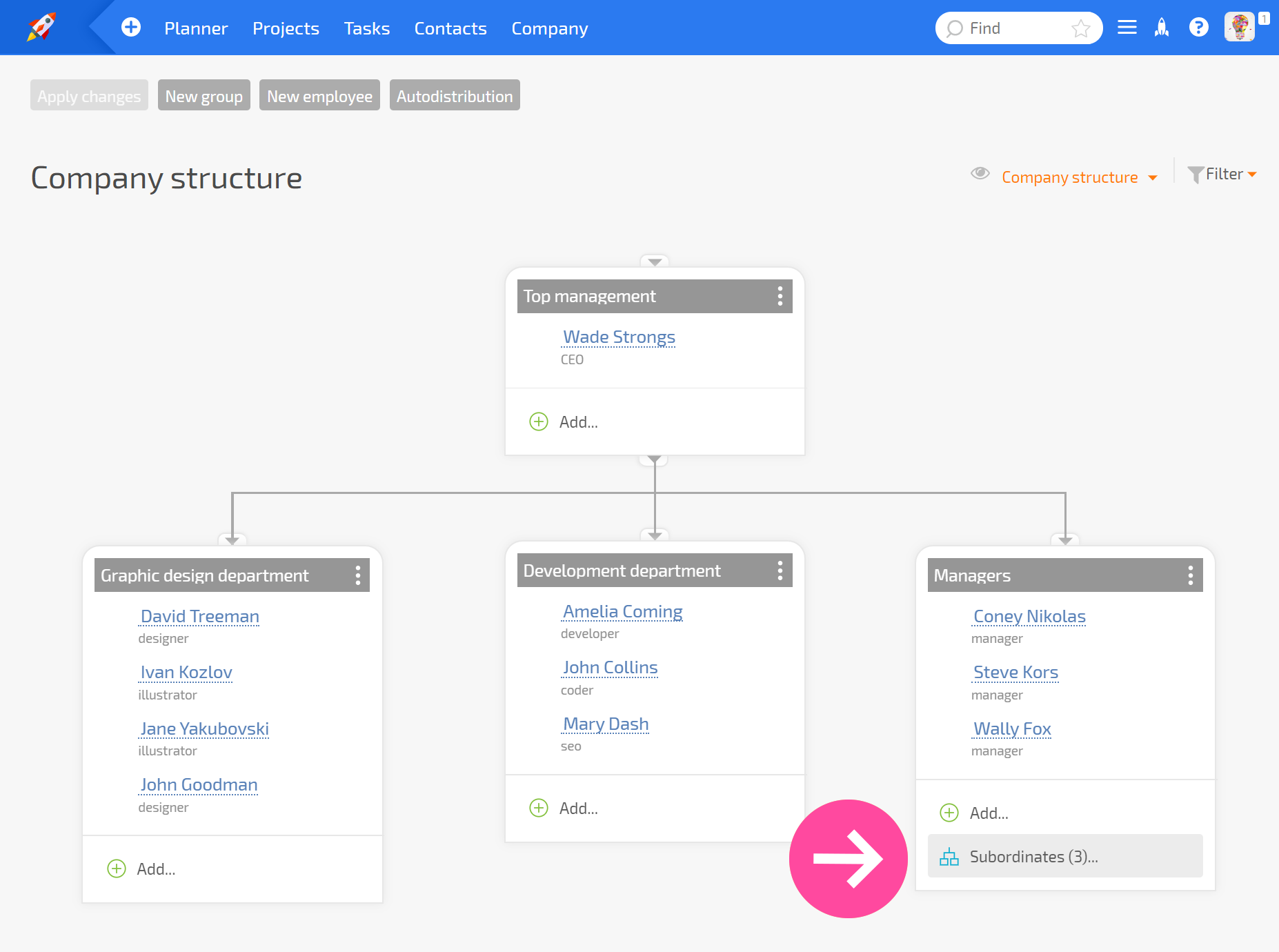Click arrow tab above Top management card

655,262
